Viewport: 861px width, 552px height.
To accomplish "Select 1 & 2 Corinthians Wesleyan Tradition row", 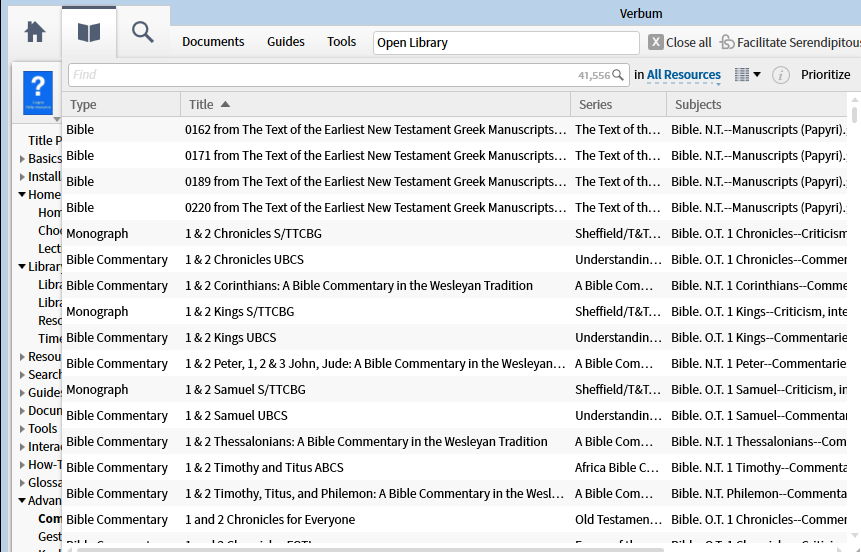I will pyautogui.click(x=455, y=286).
